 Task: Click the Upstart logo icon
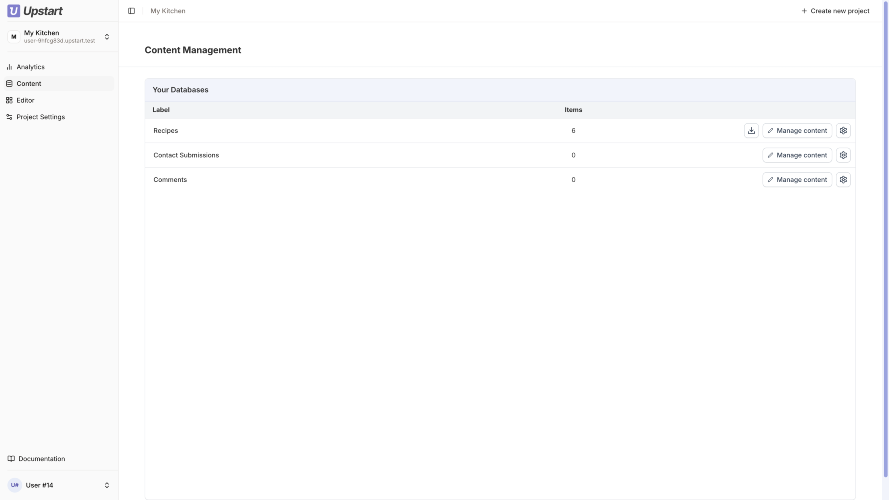click(13, 11)
